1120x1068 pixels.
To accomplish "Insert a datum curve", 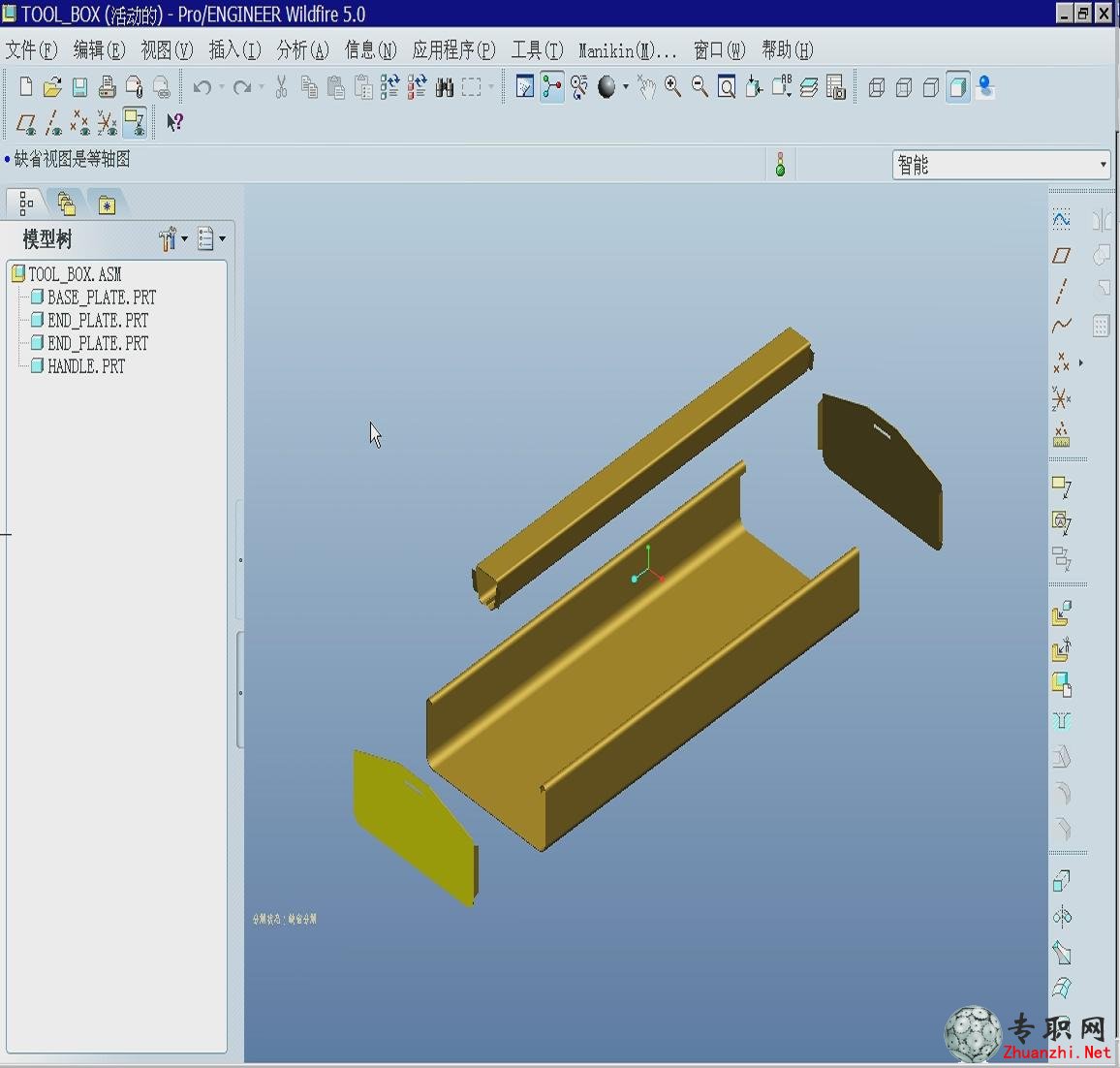I will (1062, 327).
